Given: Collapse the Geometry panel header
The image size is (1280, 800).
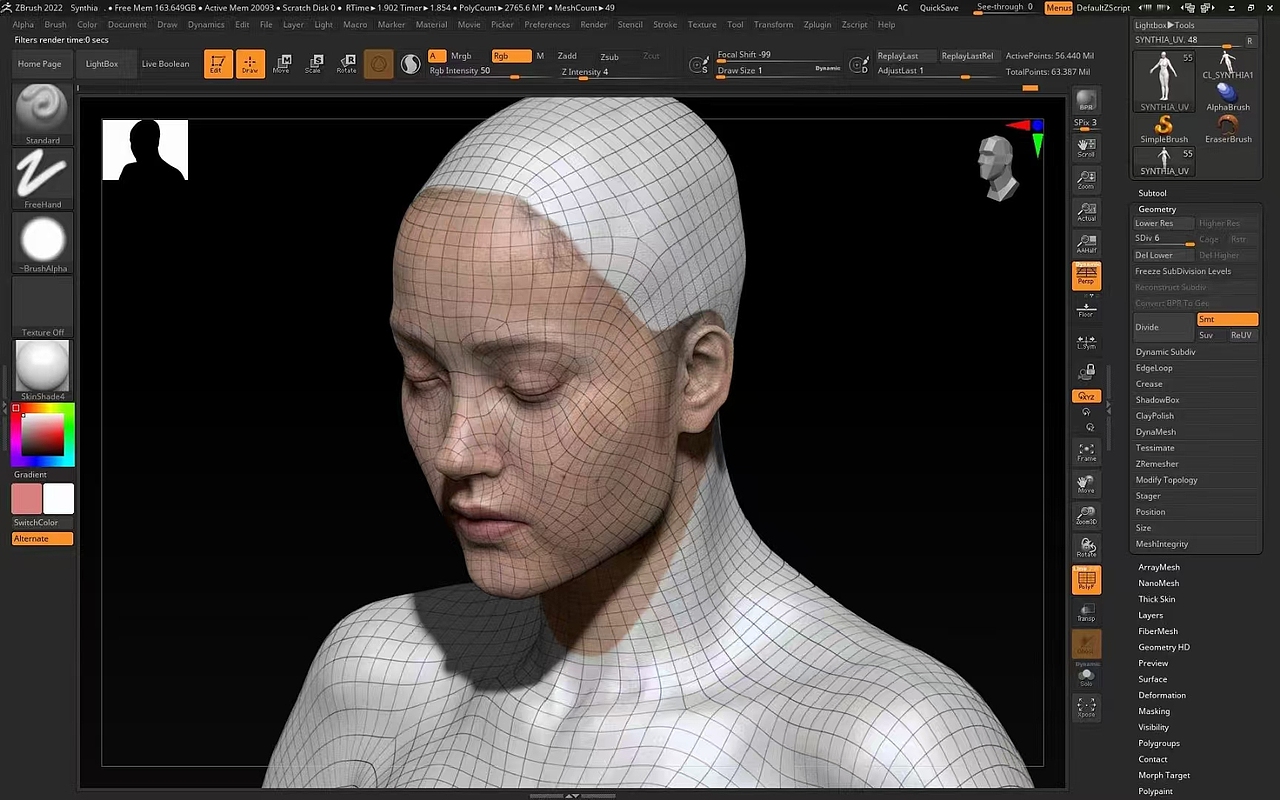Looking at the screenshot, I should pos(1157,209).
